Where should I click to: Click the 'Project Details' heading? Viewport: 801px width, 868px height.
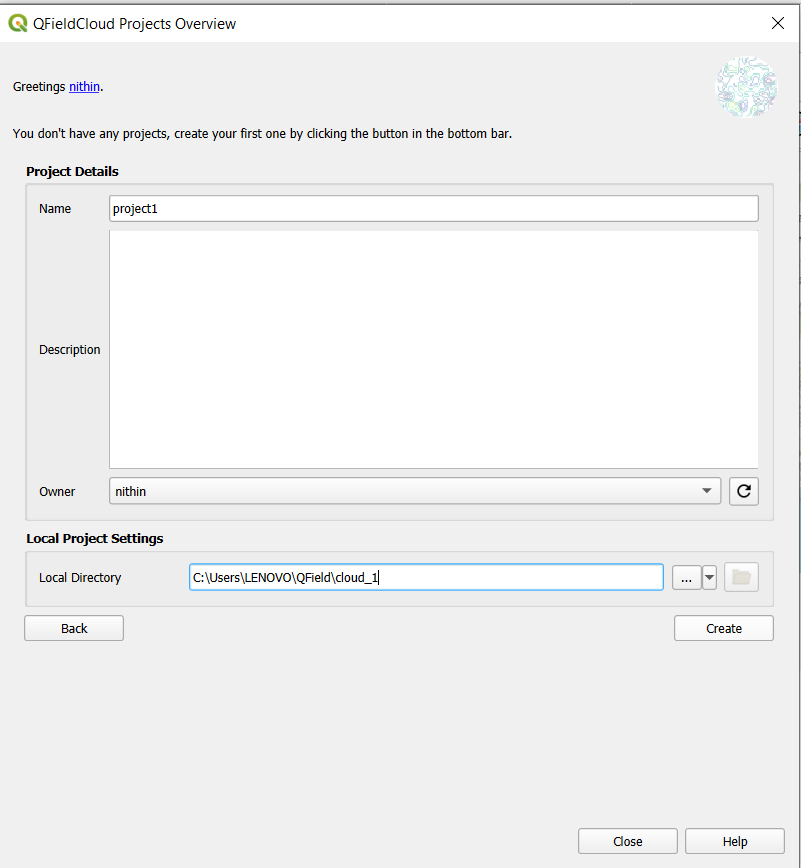(73, 172)
